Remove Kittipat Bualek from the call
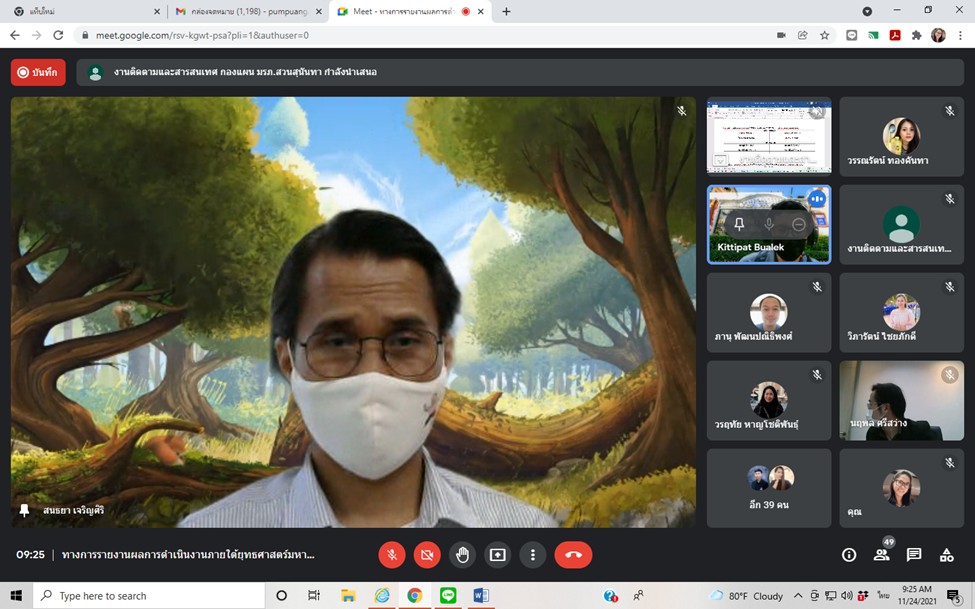The height and width of the screenshot is (609, 975). point(798,225)
